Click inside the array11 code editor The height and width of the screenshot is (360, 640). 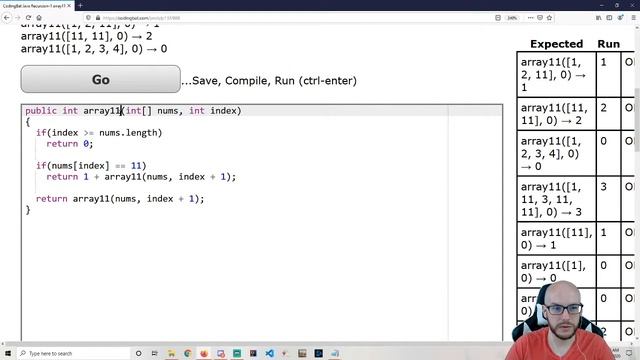pos(262,222)
